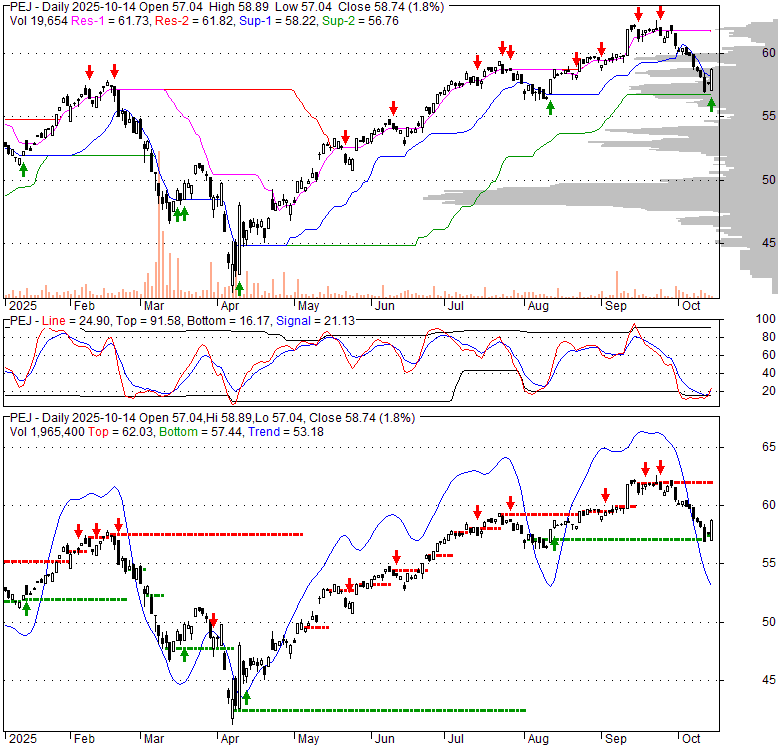Click the Apr label on top chart time axis
This screenshot has width=780, height=745.
click(x=229, y=306)
